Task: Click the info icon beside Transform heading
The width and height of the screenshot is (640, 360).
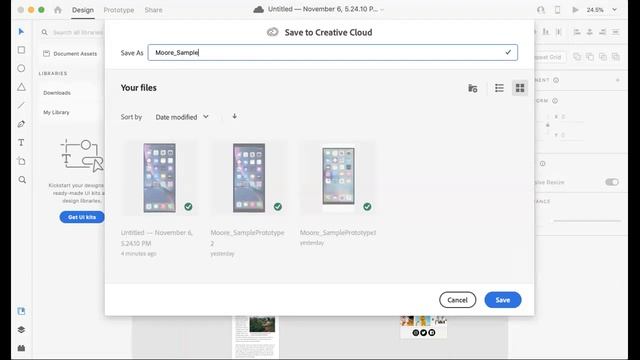Action: coord(555,101)
